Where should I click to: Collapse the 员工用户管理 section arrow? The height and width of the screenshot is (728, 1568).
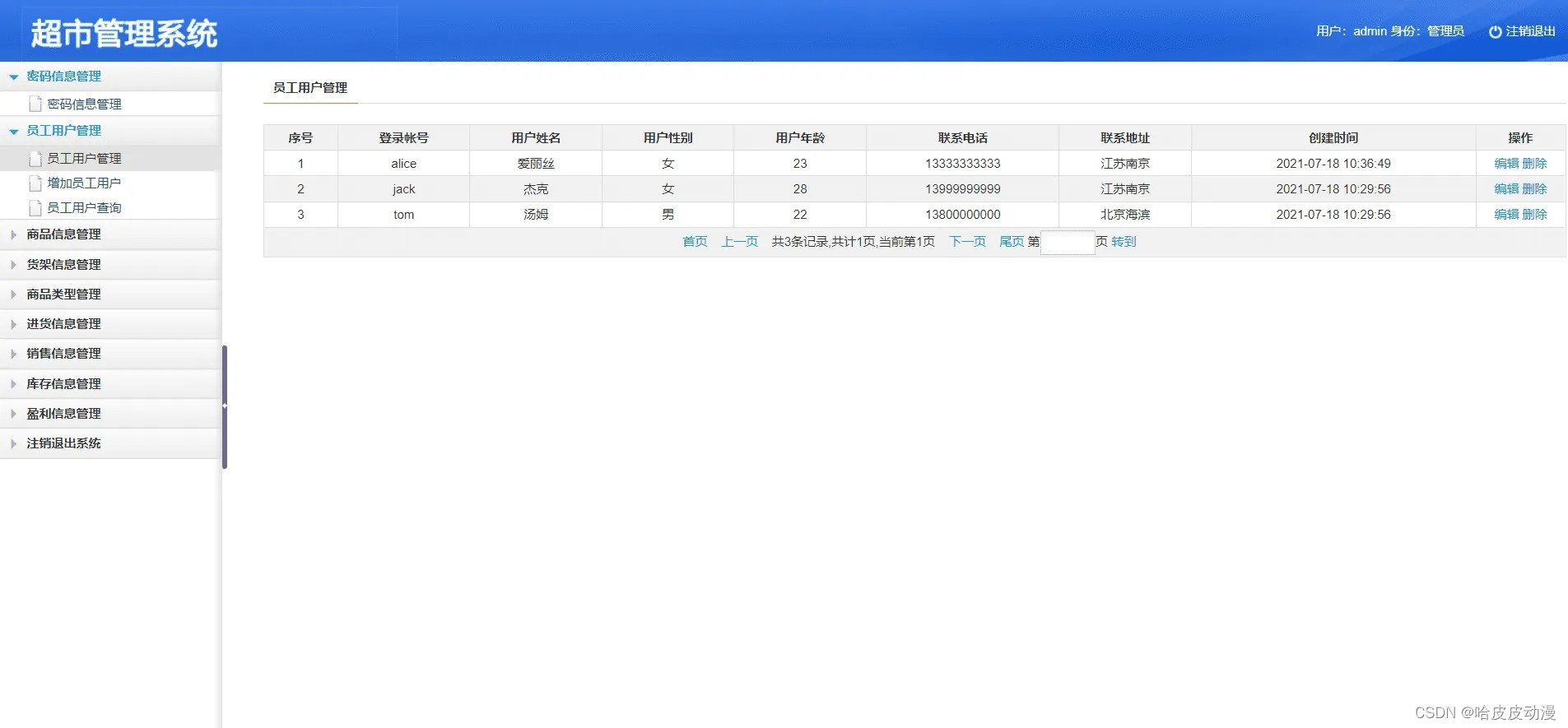tap(14, 131)
